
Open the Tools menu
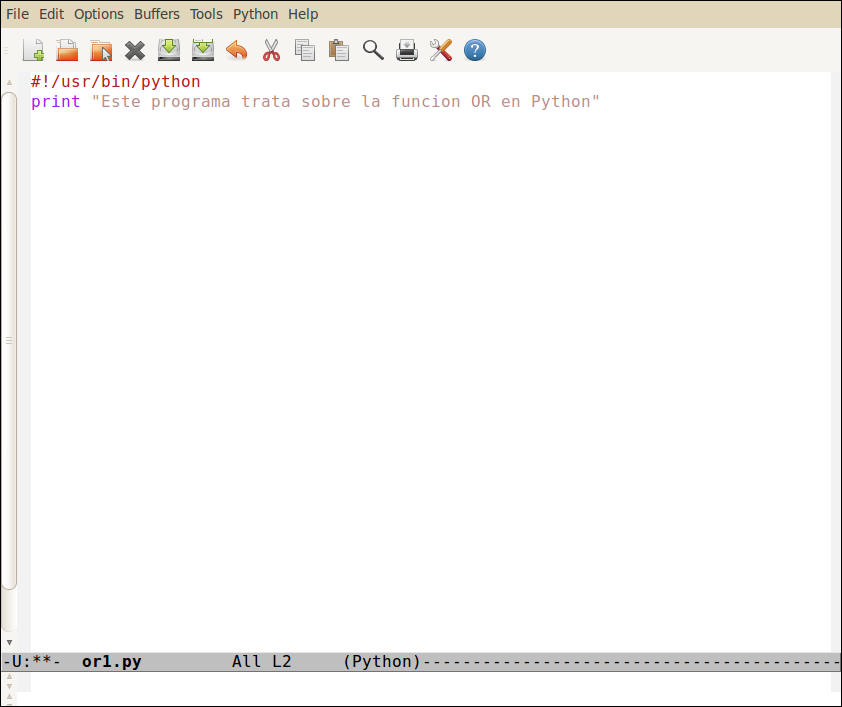[206, 14]
